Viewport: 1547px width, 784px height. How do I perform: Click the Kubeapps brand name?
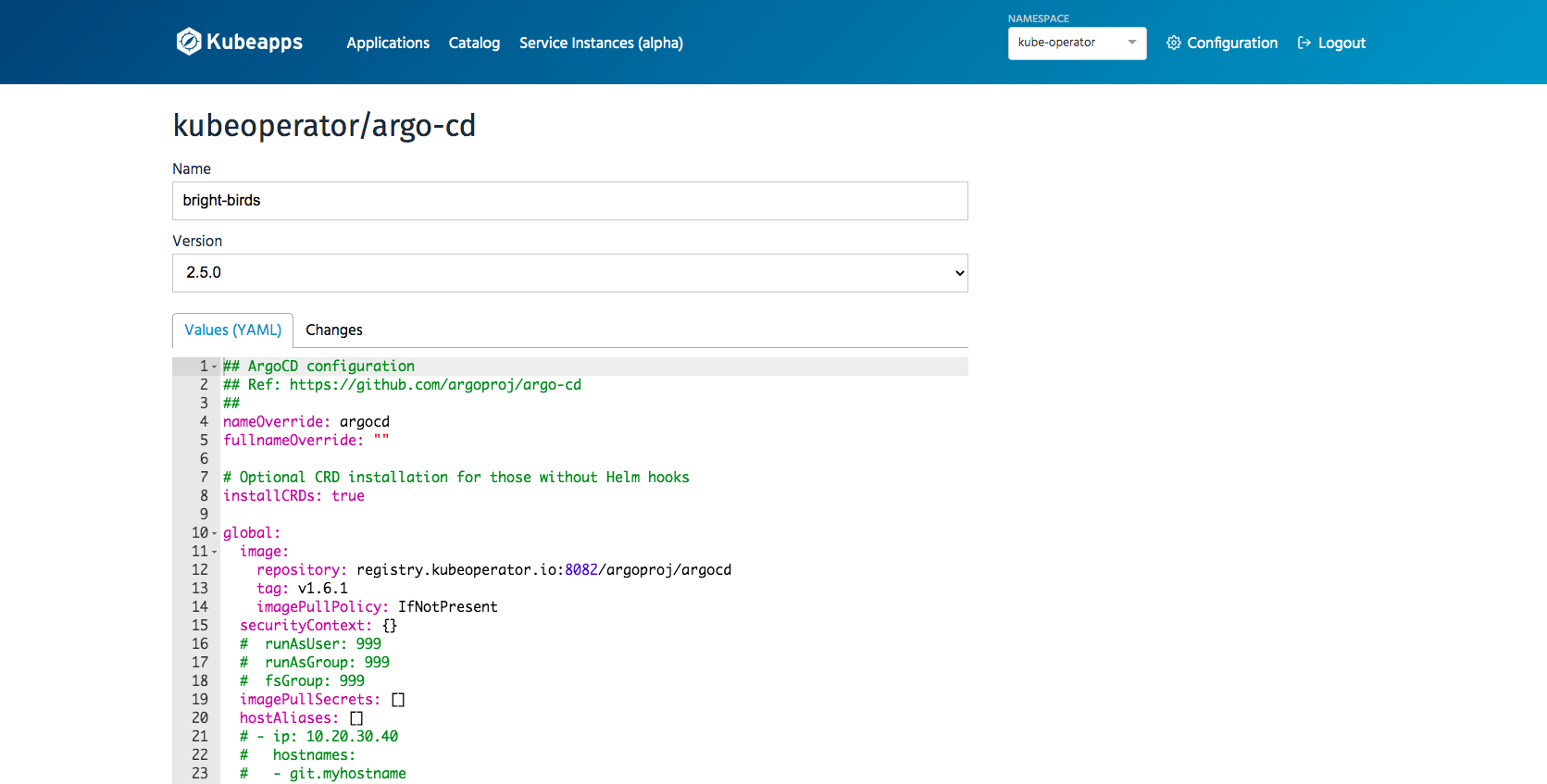pos(255,42)
